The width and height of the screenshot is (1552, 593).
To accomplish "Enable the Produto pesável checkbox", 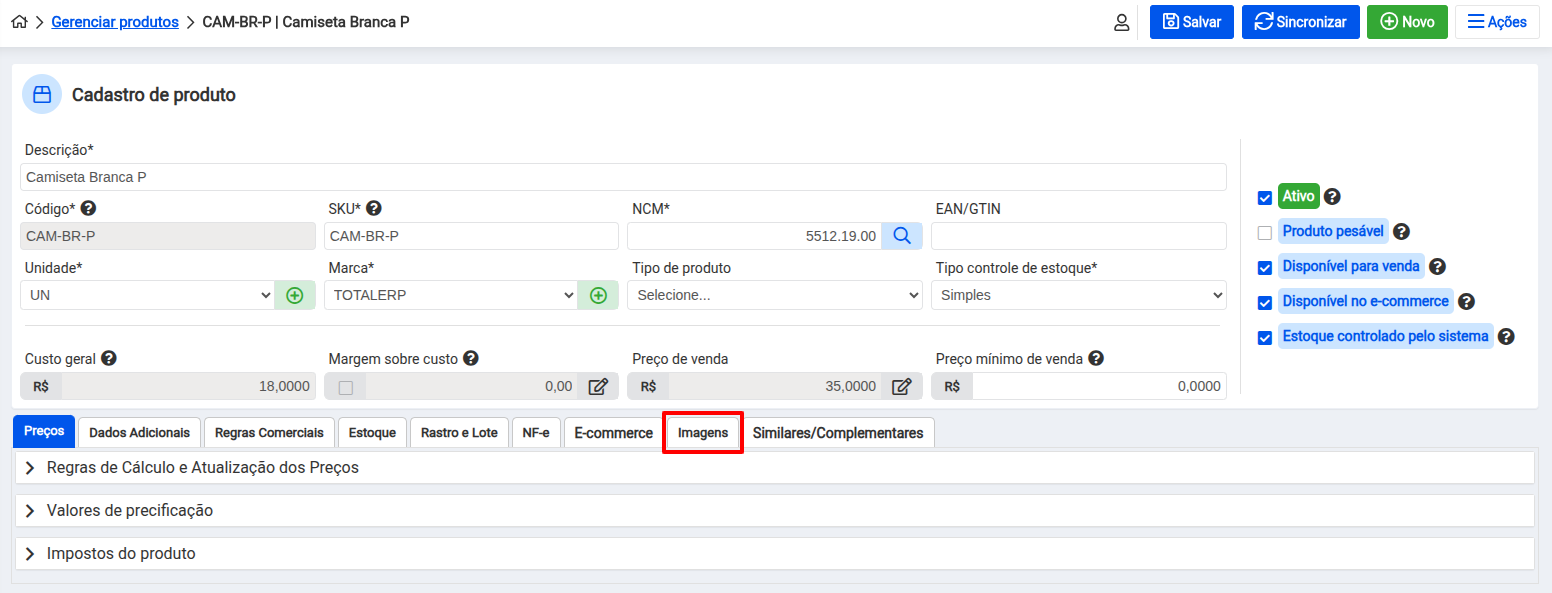I will pos(1265,233).
